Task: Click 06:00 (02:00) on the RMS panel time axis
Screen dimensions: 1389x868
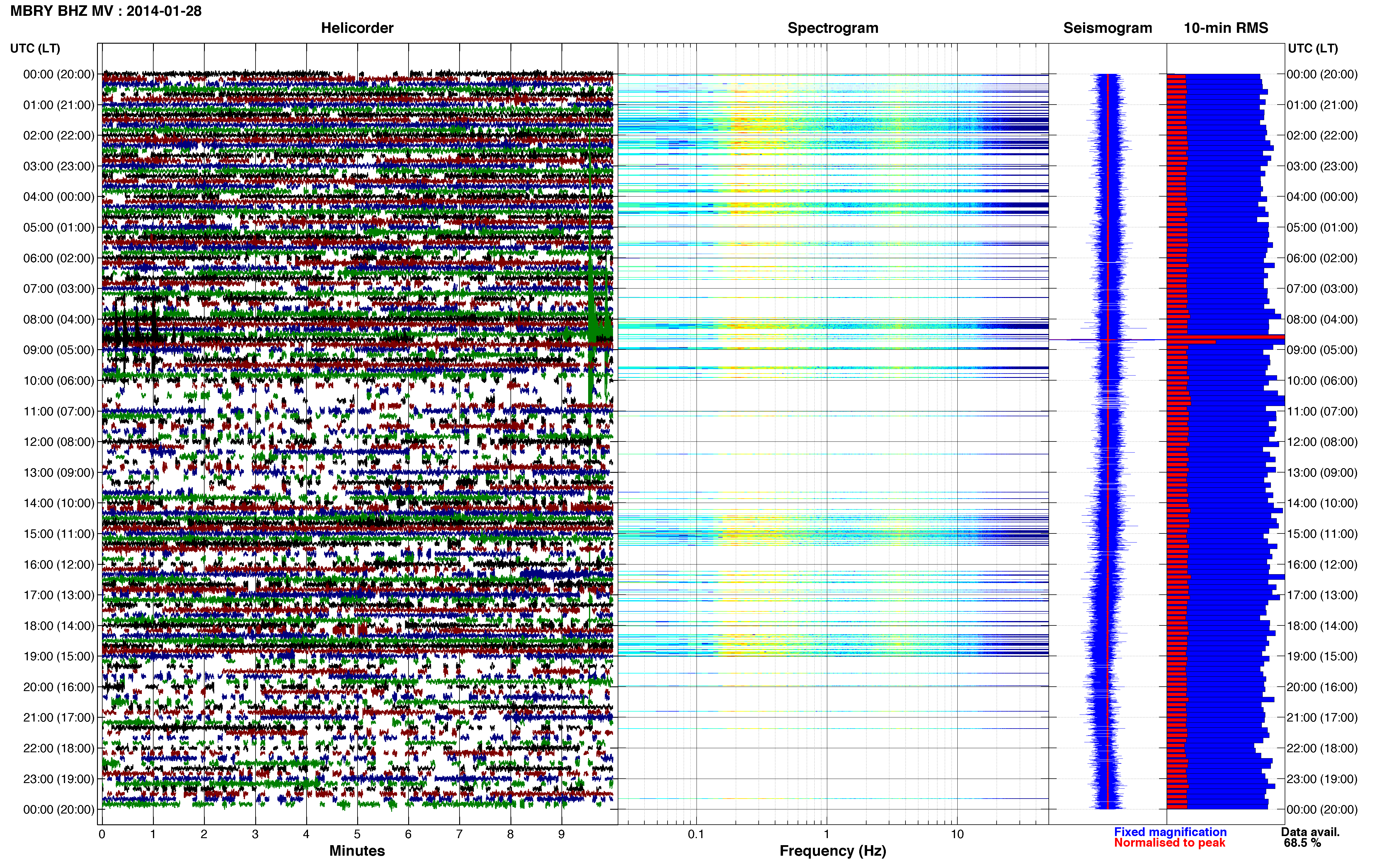Action: (x=1322, y=258)
